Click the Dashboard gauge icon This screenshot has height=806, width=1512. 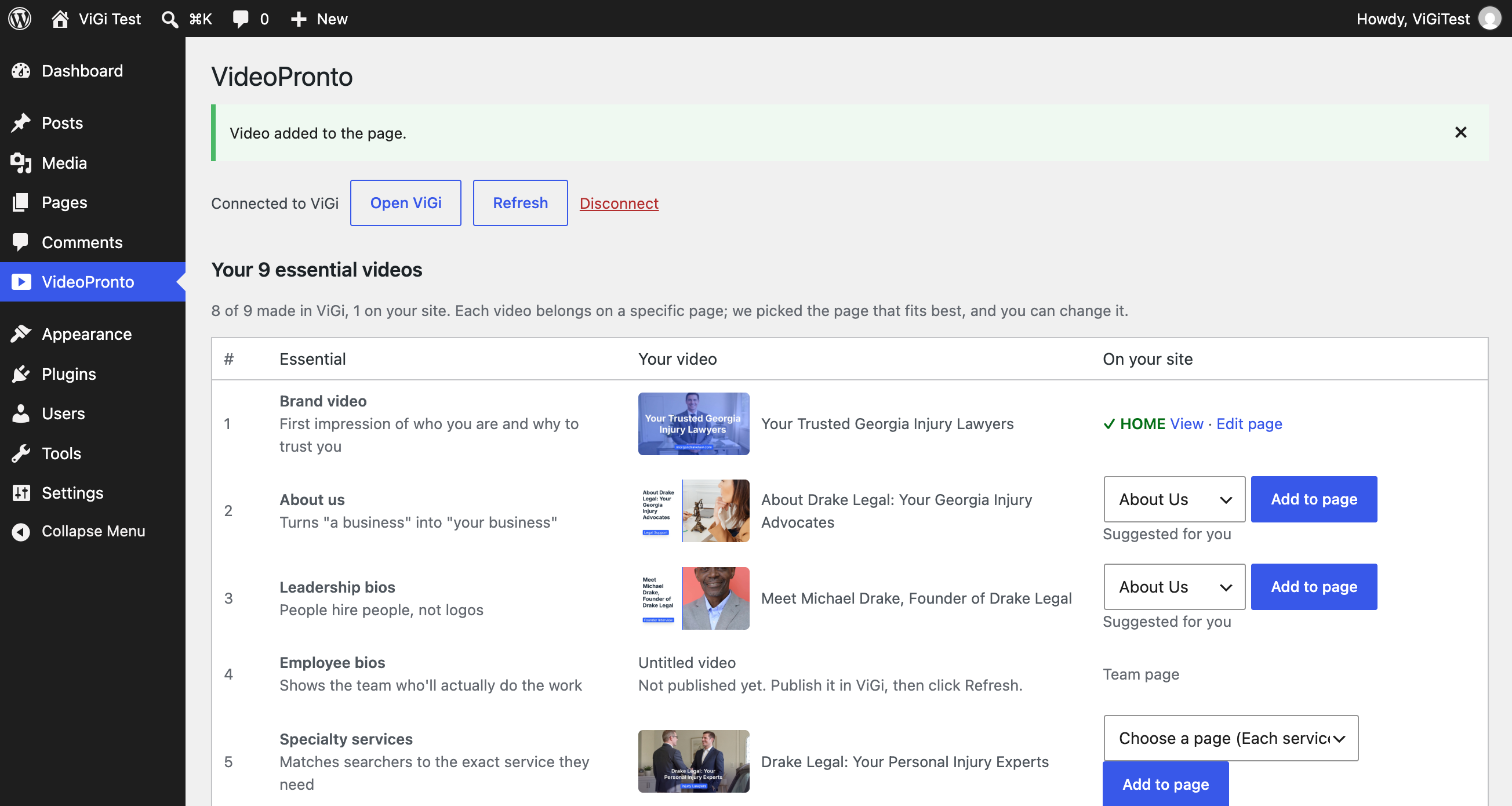[x=21, y=71]
